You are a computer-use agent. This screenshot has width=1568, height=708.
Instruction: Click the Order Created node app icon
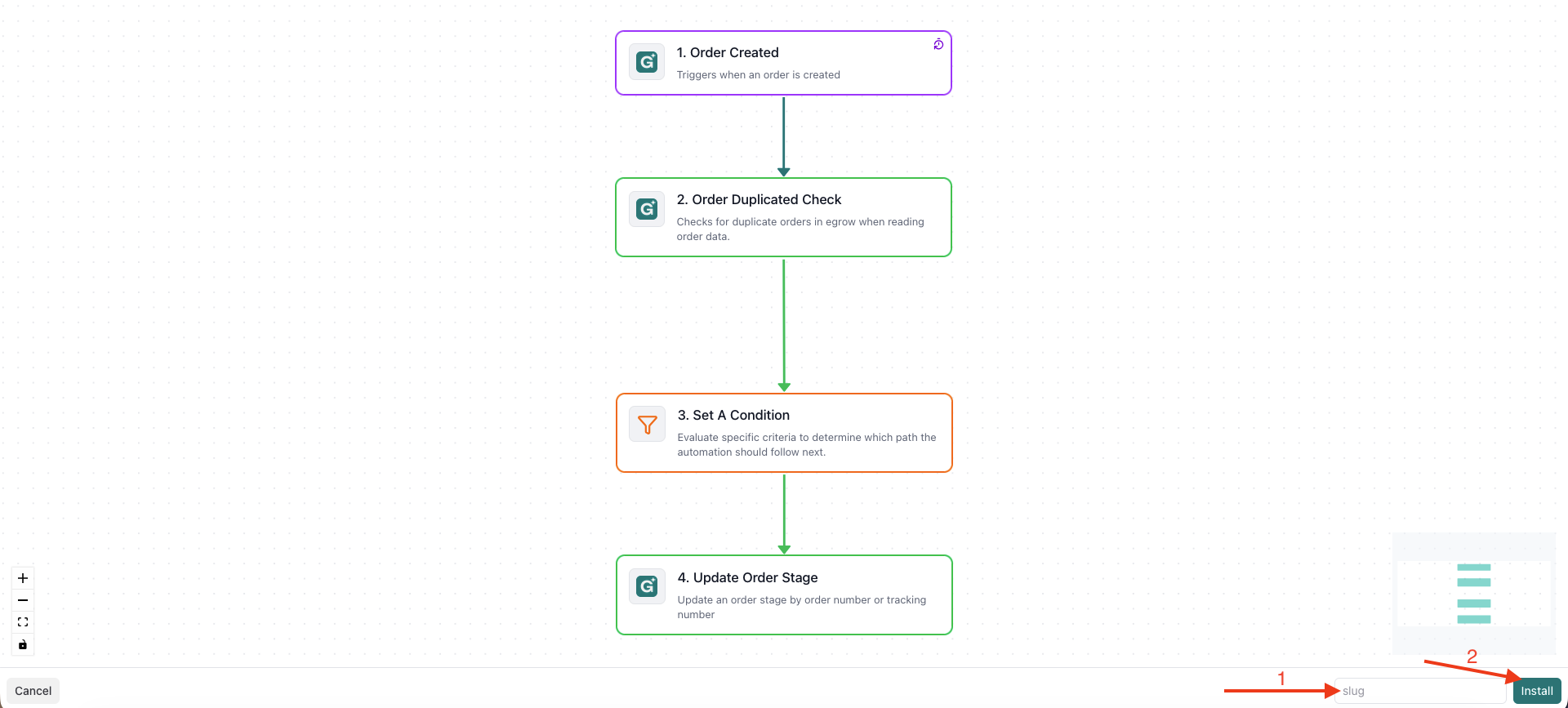[x=647, y=62]
